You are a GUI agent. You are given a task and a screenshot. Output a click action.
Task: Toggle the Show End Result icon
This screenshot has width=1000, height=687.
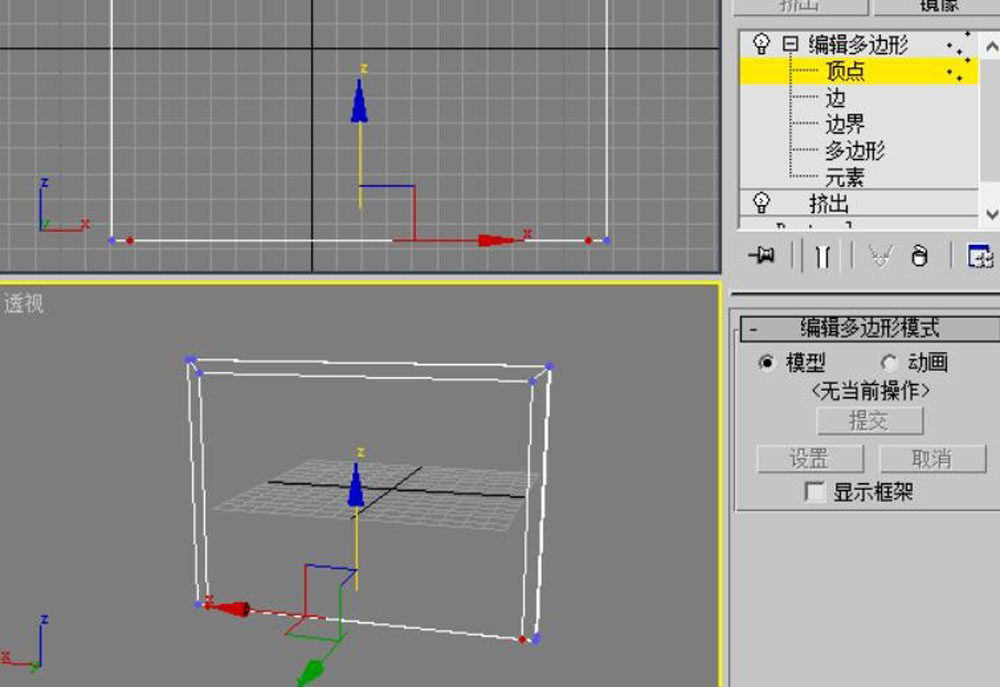(822, 255)
